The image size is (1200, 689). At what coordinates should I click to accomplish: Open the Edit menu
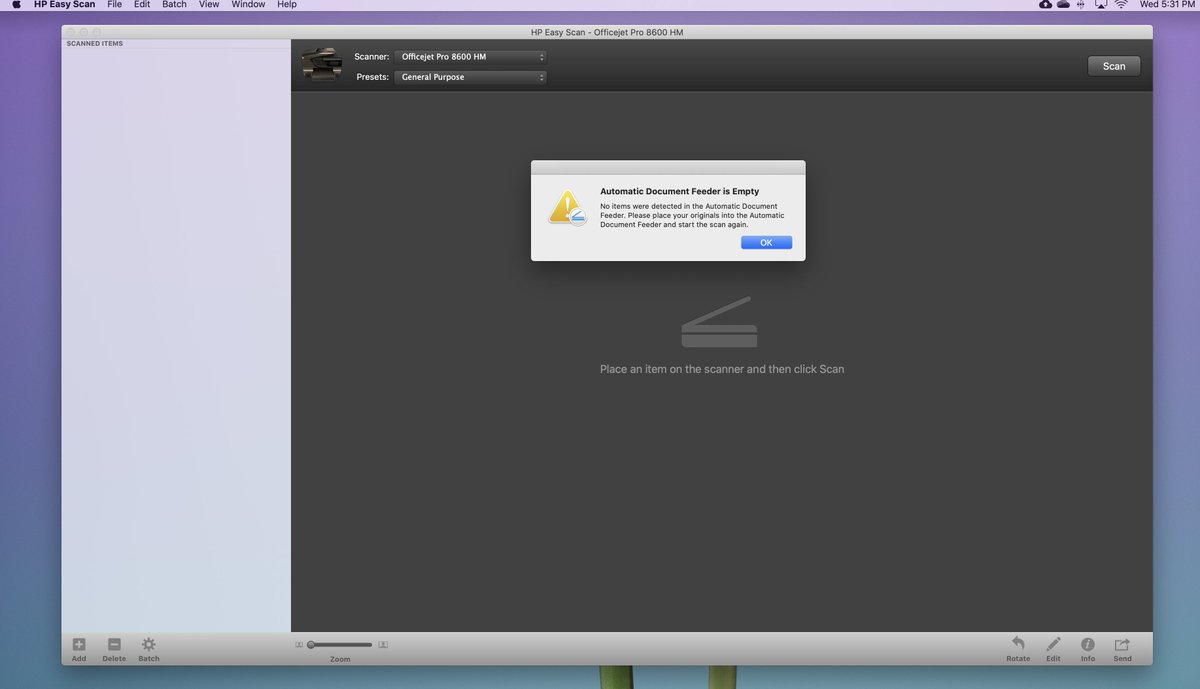[x=142, y=5]
